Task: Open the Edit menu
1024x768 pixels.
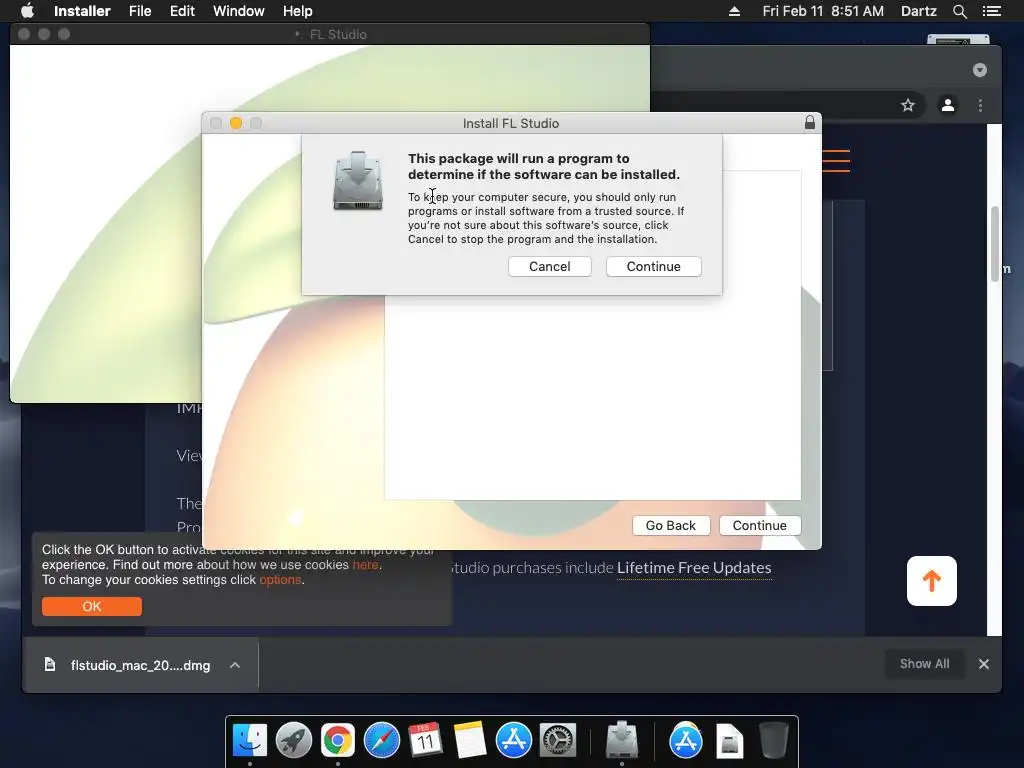Action: click(x=182, y=11)
